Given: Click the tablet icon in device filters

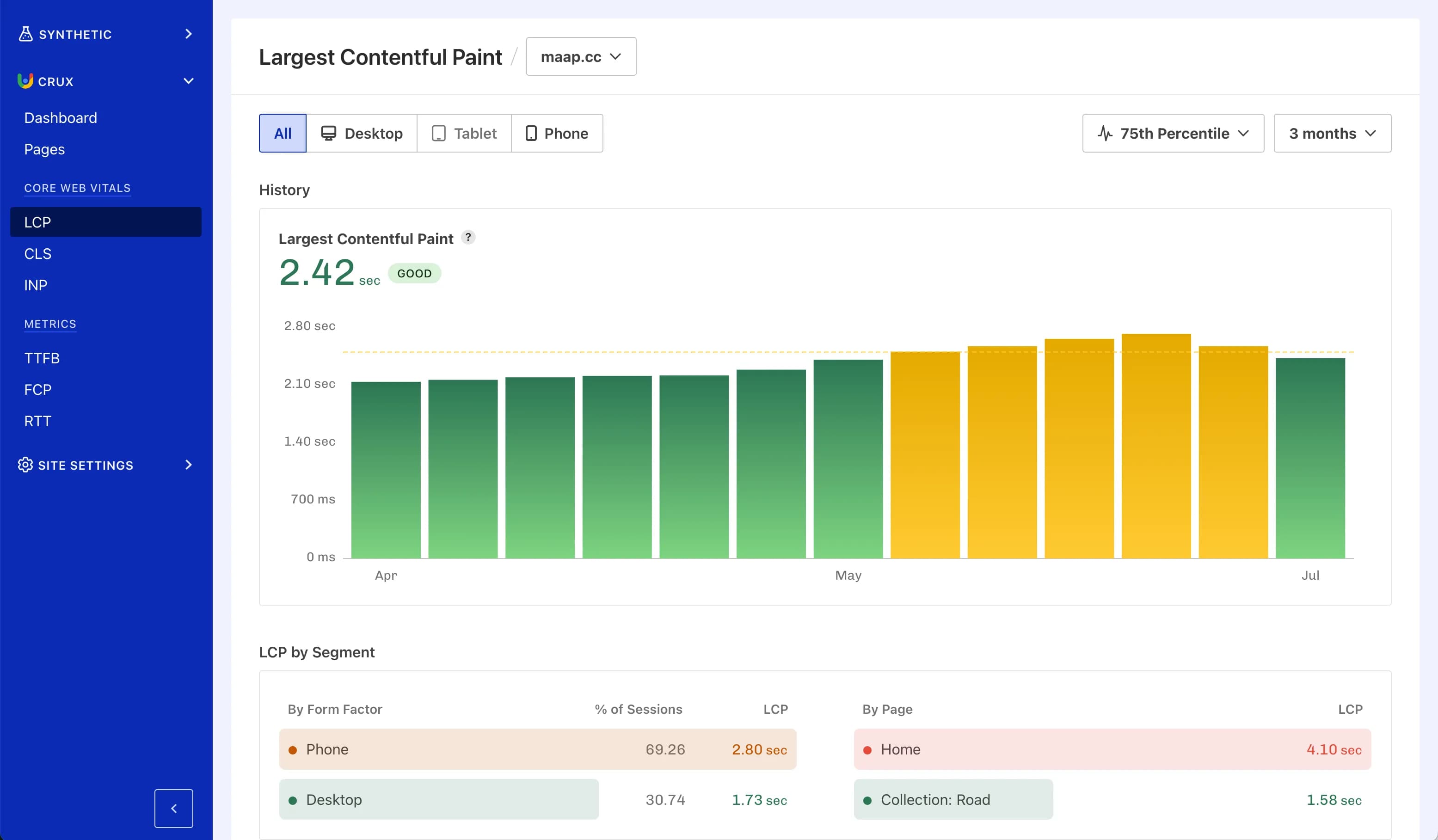Looking at the screenshot, I should (438, 133).
